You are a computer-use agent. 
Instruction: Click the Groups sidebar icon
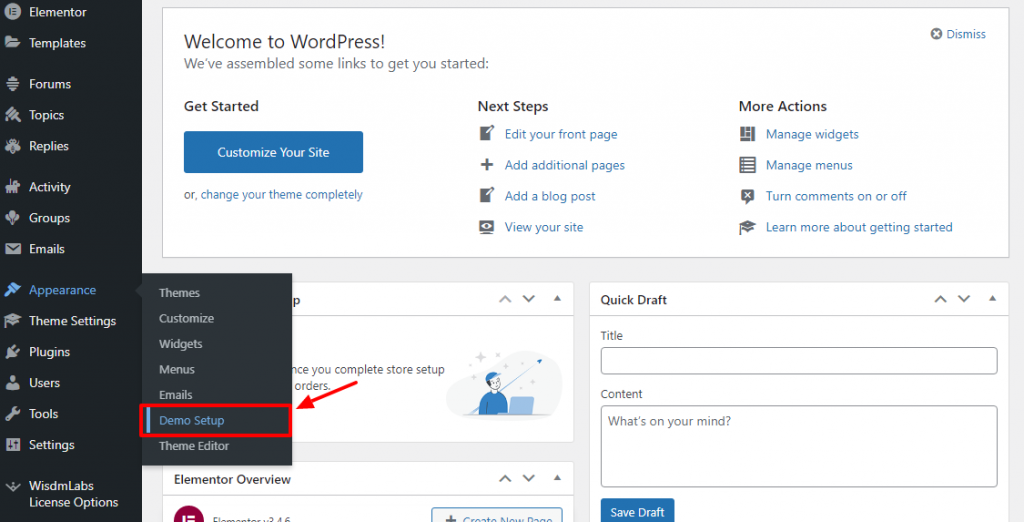pos(12,218)
